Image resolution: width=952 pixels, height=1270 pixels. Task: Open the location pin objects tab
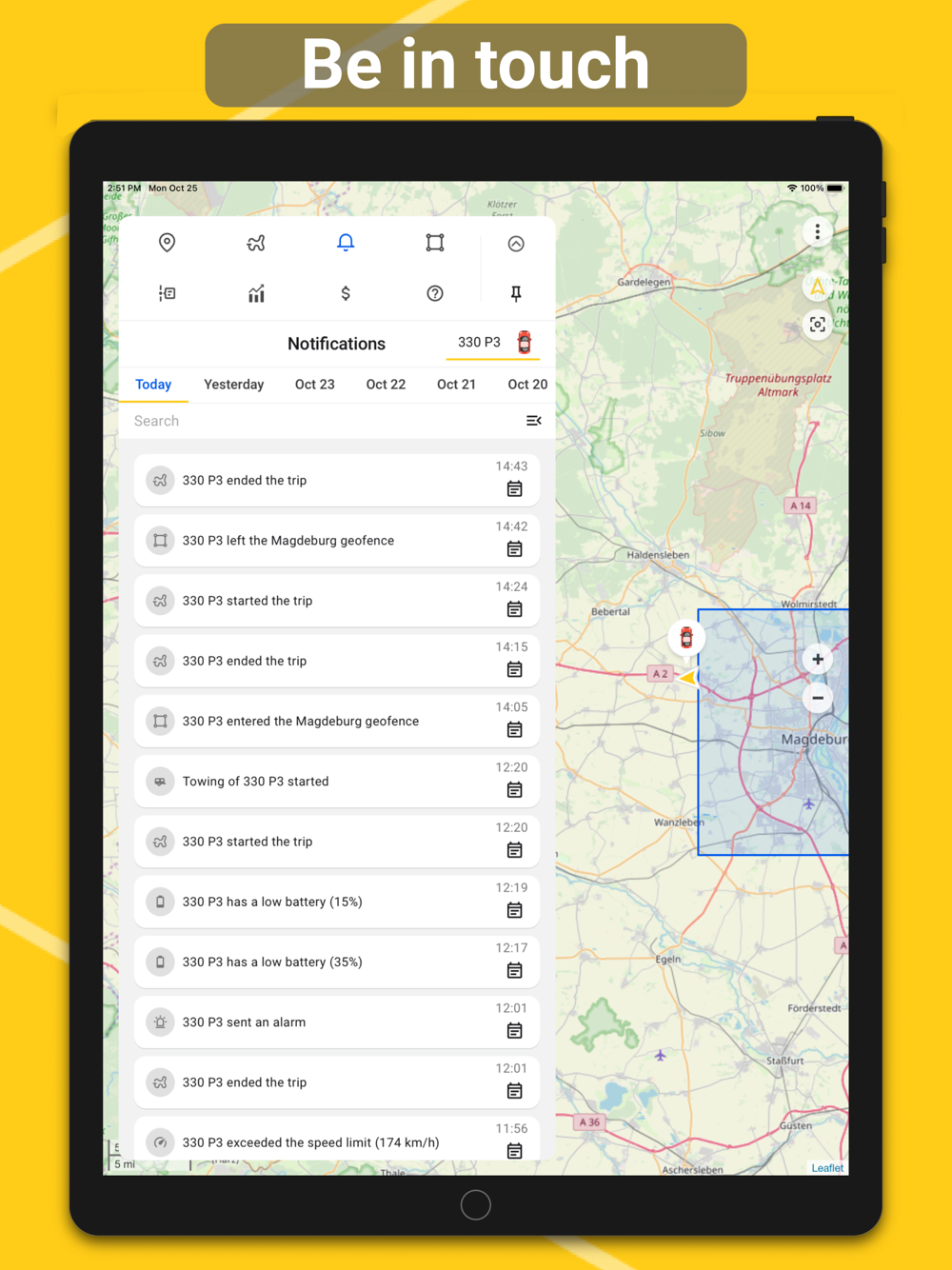[167, 243]
